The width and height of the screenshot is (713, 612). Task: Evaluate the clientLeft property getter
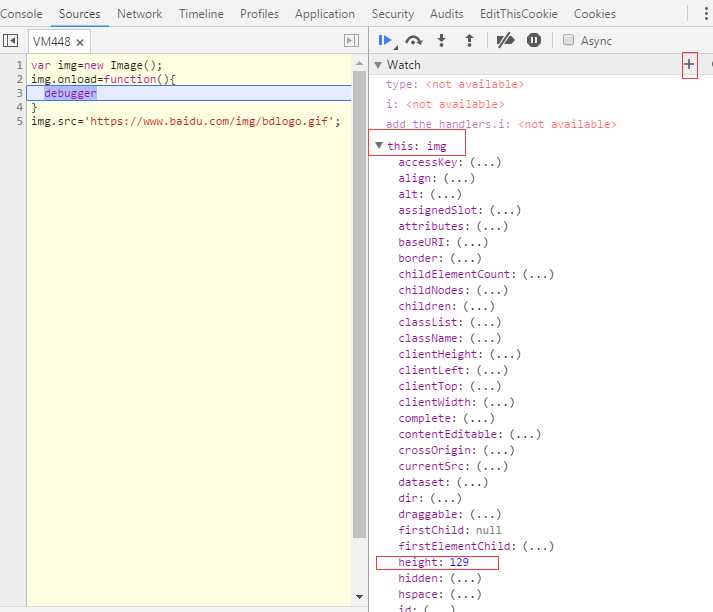[x=492, y=370]
